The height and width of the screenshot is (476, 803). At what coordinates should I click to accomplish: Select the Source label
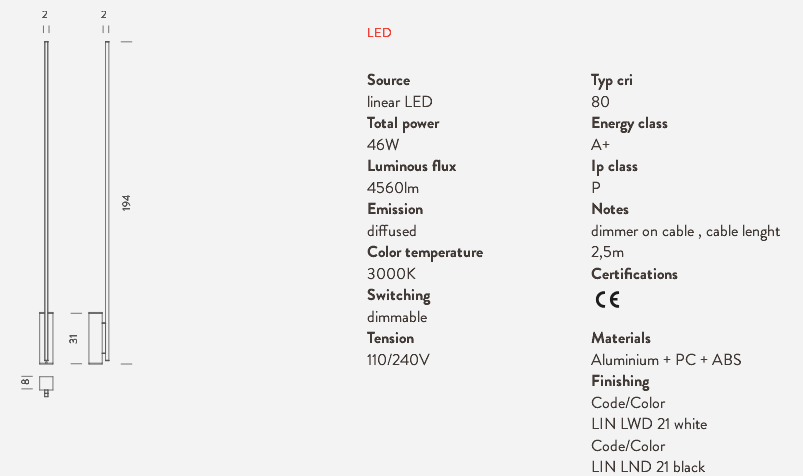pos(388,80)
